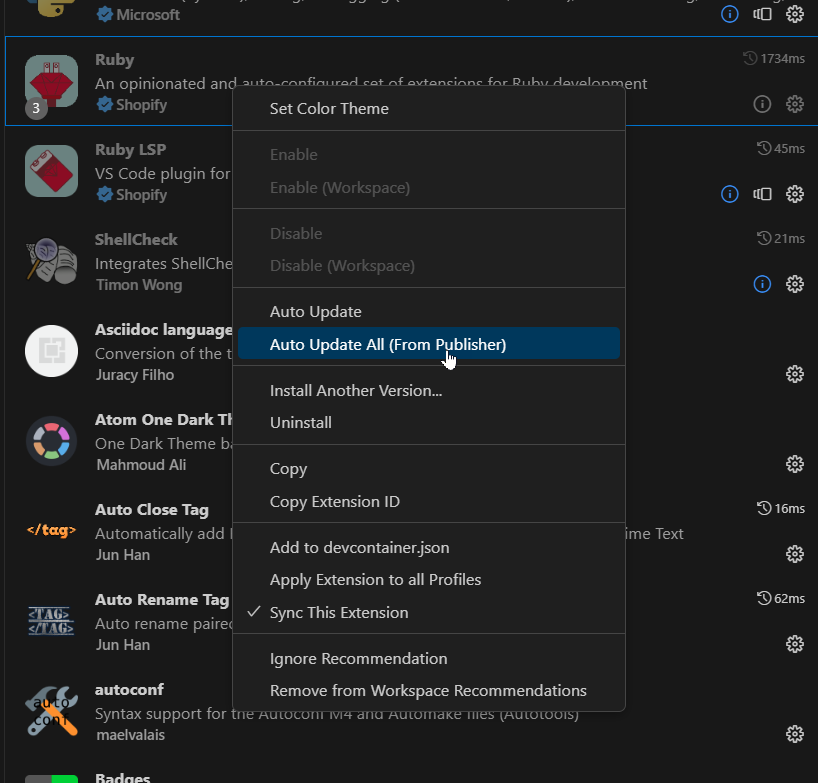
Task: Click the info icon in the ShellCheck row
Action: tap(762, 284)
